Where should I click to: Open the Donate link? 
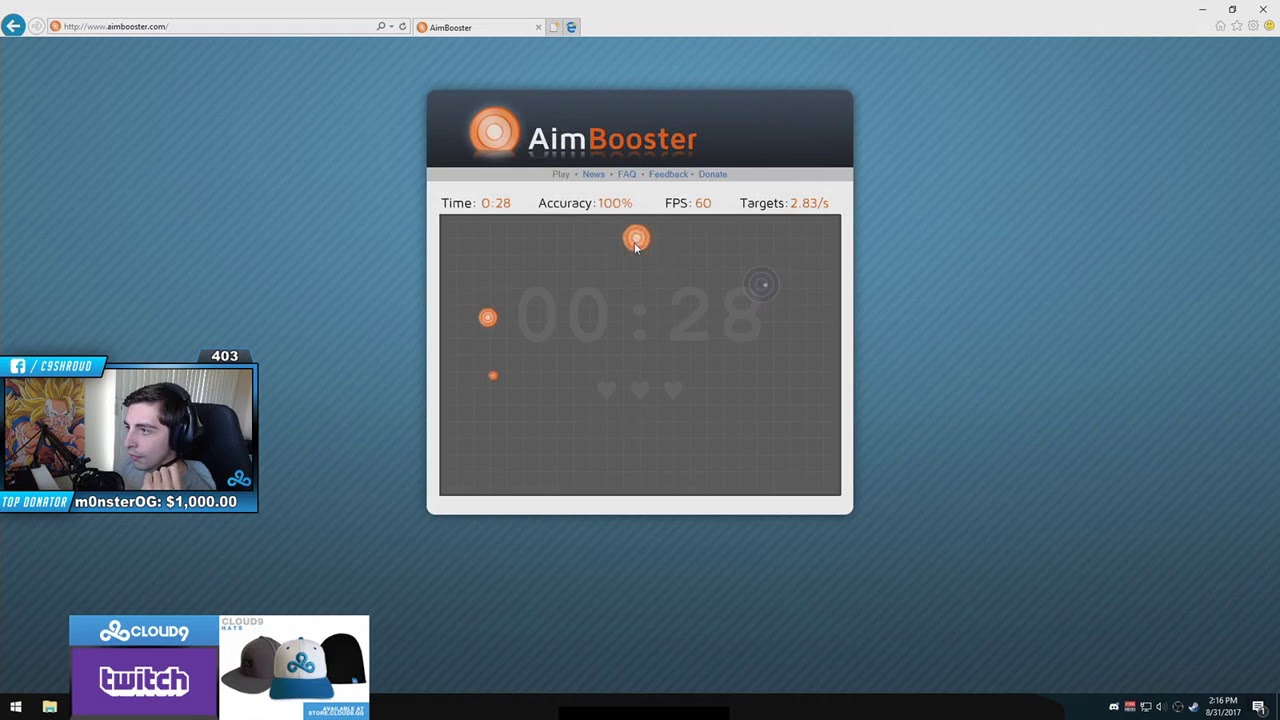point(713,174)
